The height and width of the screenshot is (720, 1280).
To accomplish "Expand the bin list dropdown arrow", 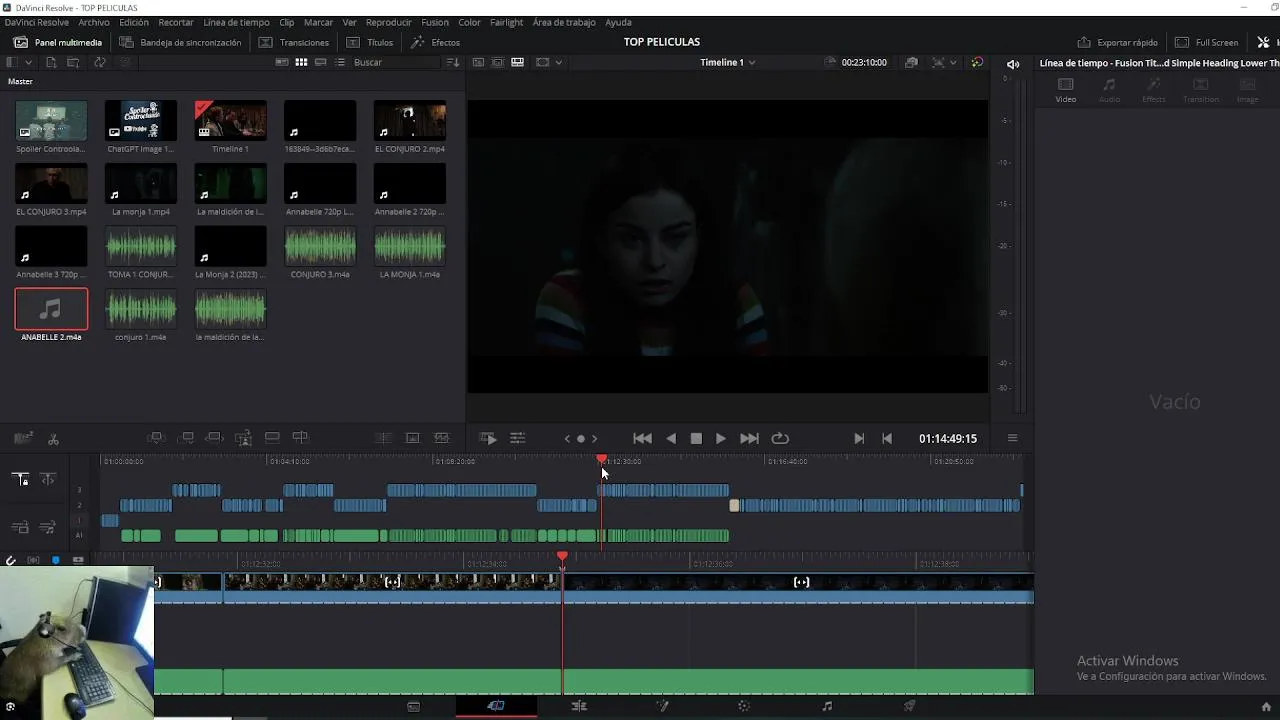I will tap(28, 62).
